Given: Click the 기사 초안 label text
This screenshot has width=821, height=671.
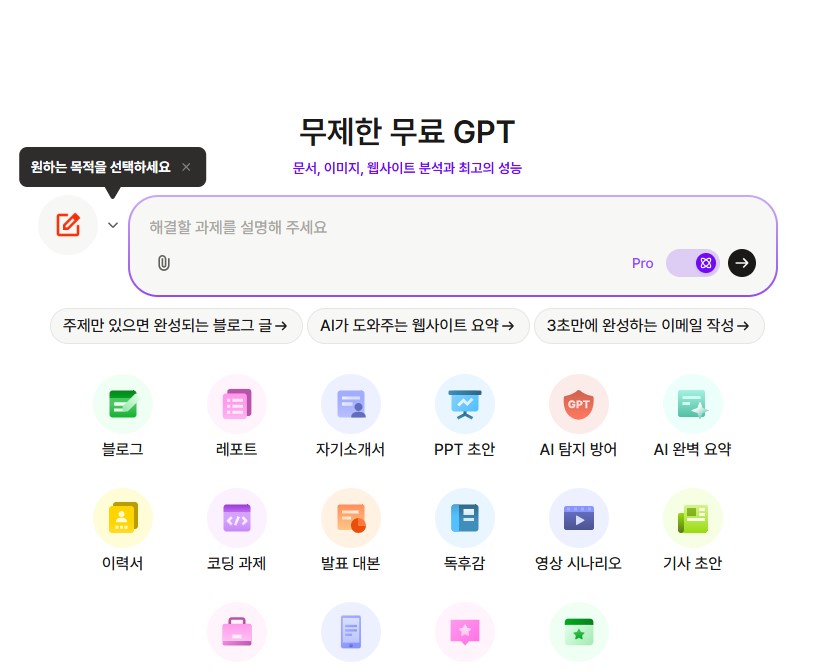Looking at the screenshot, I should click(x=693, y=563).
